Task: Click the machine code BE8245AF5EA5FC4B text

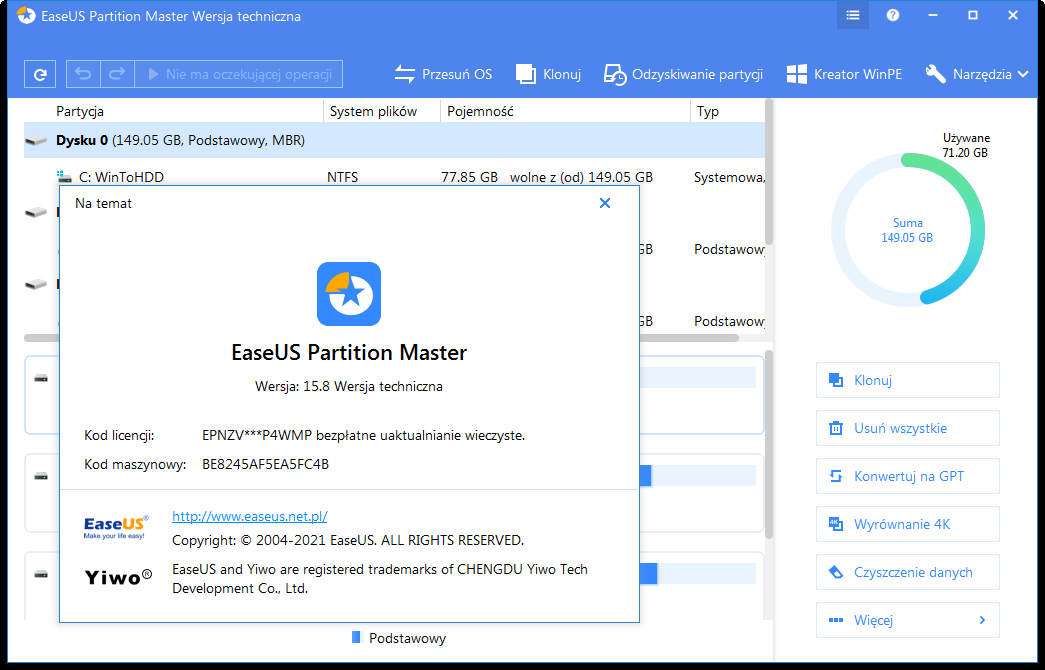Action: pos(265,464)
